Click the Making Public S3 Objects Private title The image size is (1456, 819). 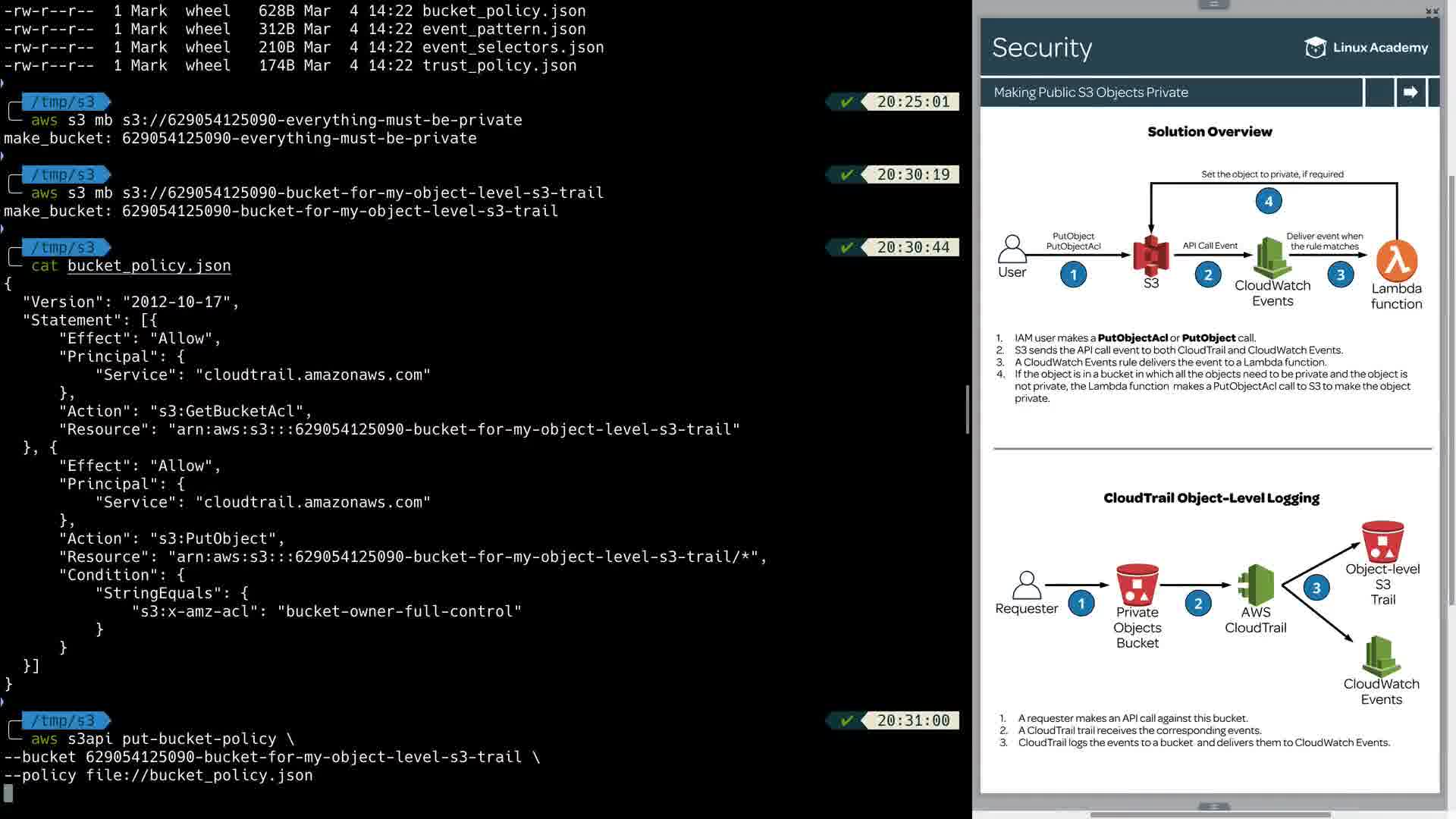tap(1090, 93)
